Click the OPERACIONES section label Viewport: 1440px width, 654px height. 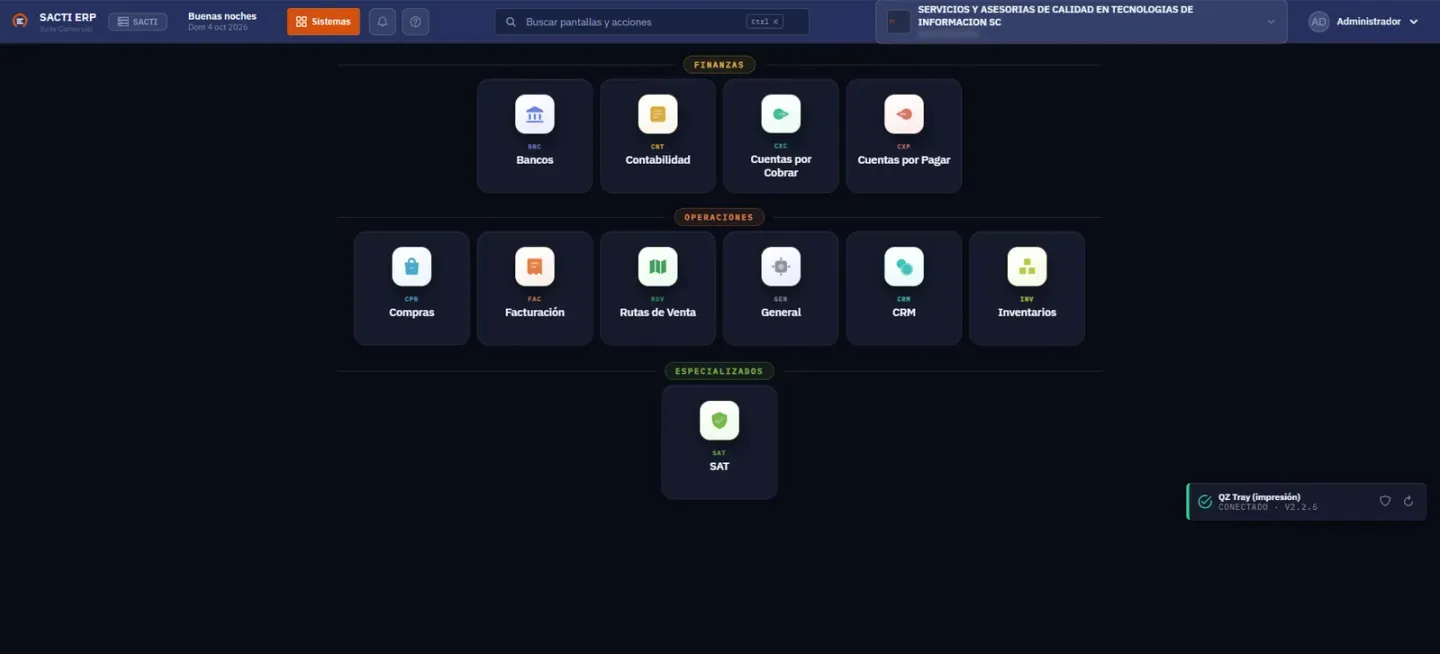pyautogui.click(x=719, y=217)
